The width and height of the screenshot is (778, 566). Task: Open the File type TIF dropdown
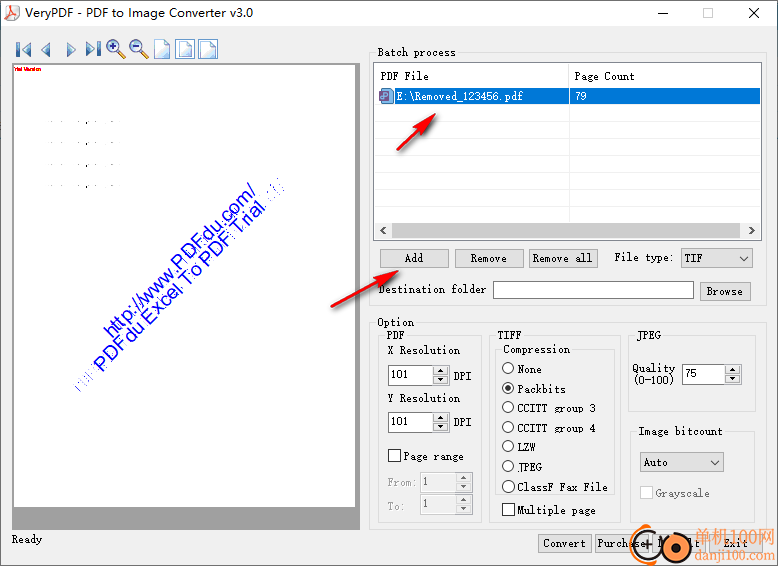click(x=716, y=258)
